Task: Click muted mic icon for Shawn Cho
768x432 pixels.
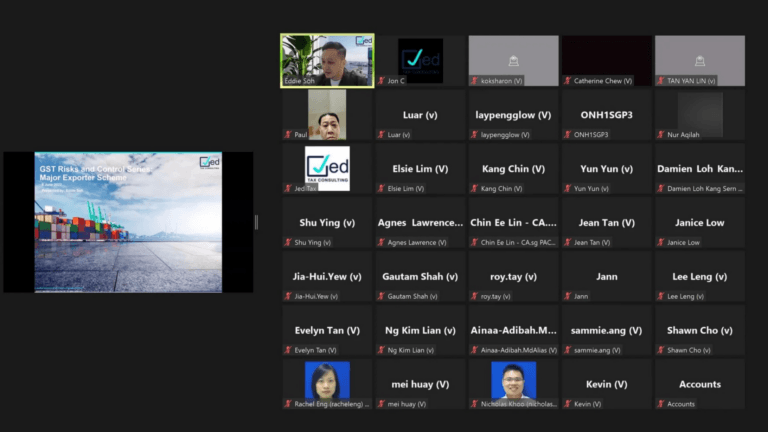Action: coord(661,350)
